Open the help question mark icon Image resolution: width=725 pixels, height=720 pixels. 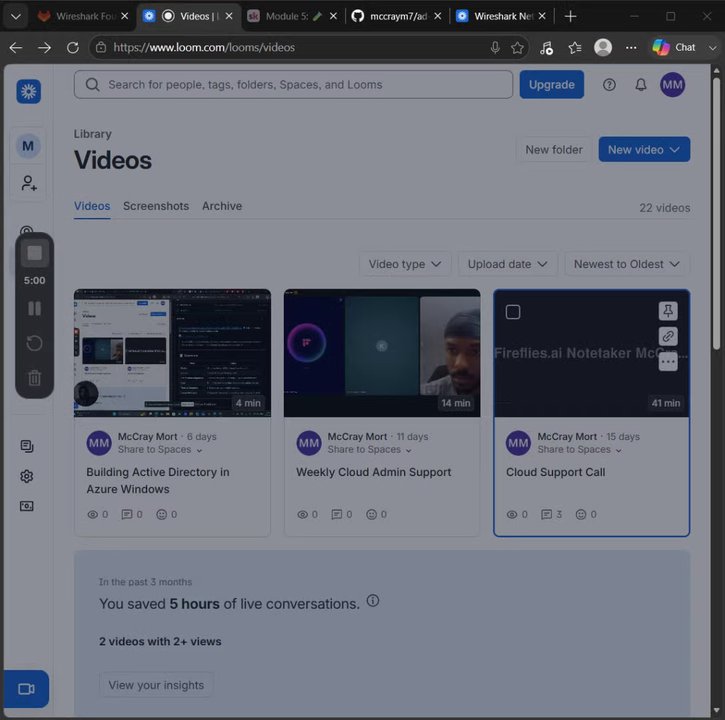coord(609,85)
